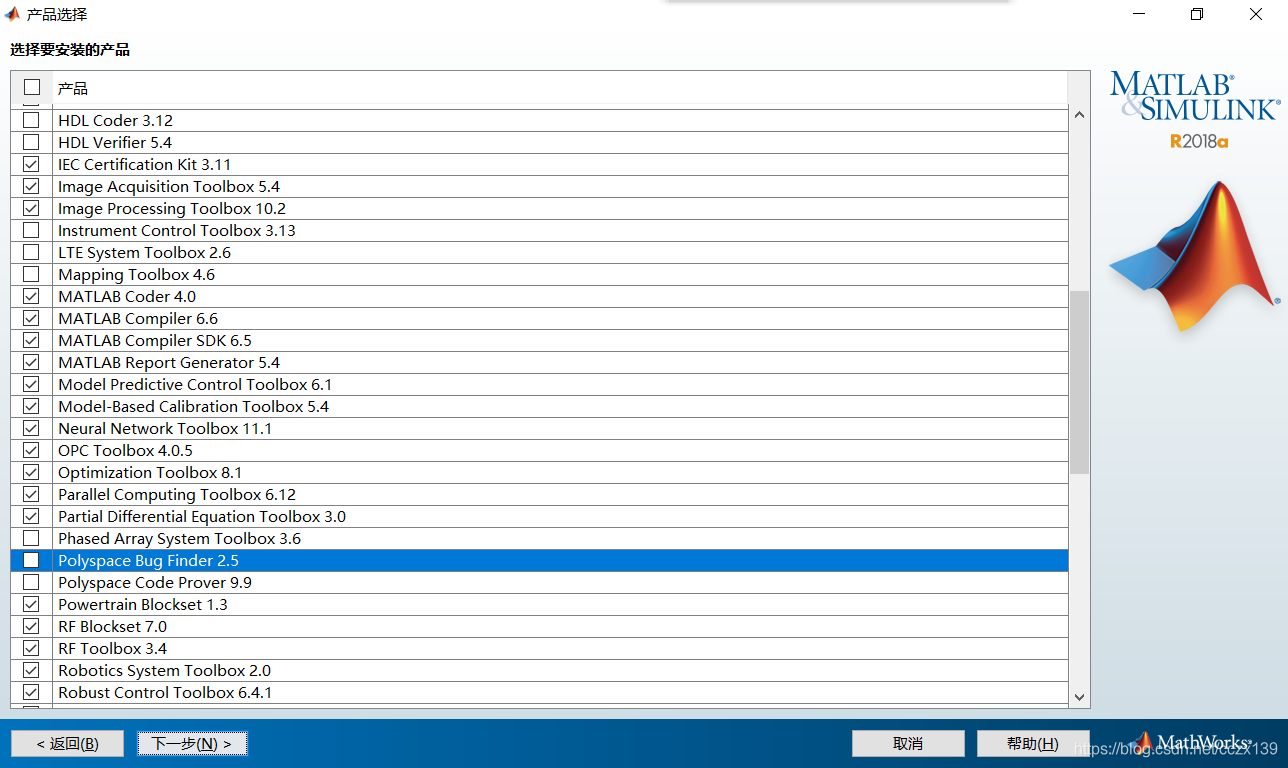This screenshot has height=768, width=1288.
Task: Select Powertrain Blockset 1.3 row text
Action: [143, 604]
